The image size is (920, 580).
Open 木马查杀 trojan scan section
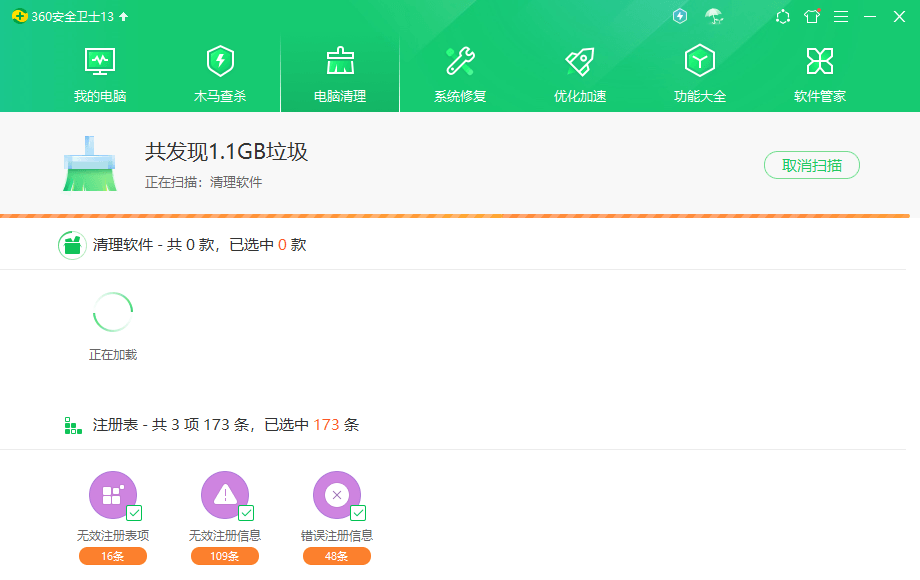(x=220, y=74)
